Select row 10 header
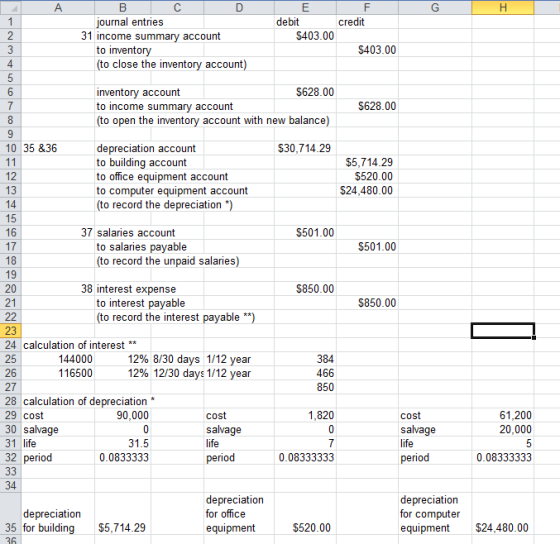This screenshot has height=544, width=560. pos(11,148)
